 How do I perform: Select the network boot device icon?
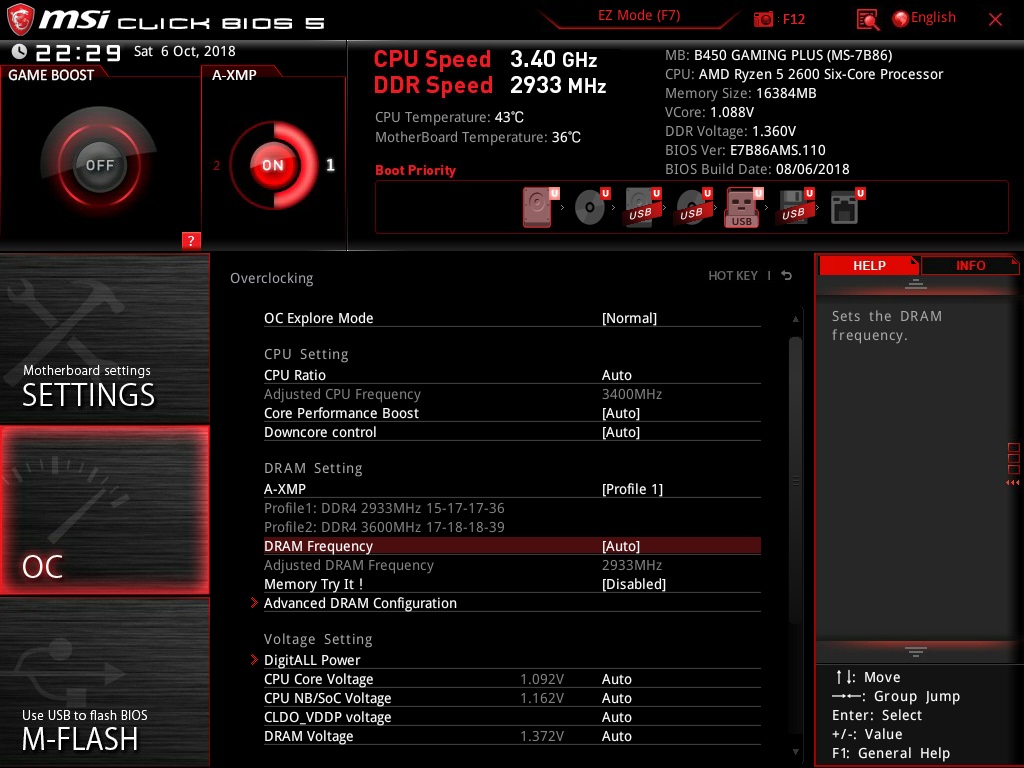(845, 207)
